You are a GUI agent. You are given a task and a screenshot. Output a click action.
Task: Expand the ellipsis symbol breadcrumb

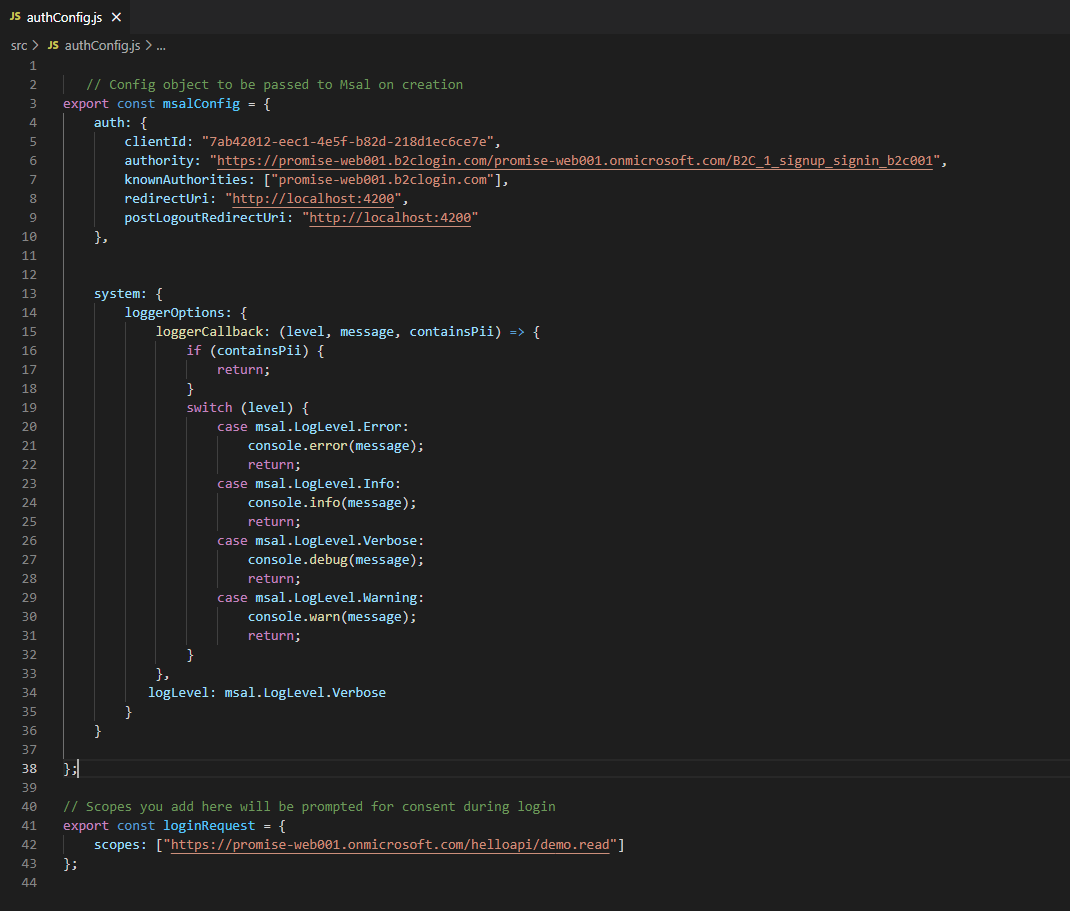click(x=160, y=45)
